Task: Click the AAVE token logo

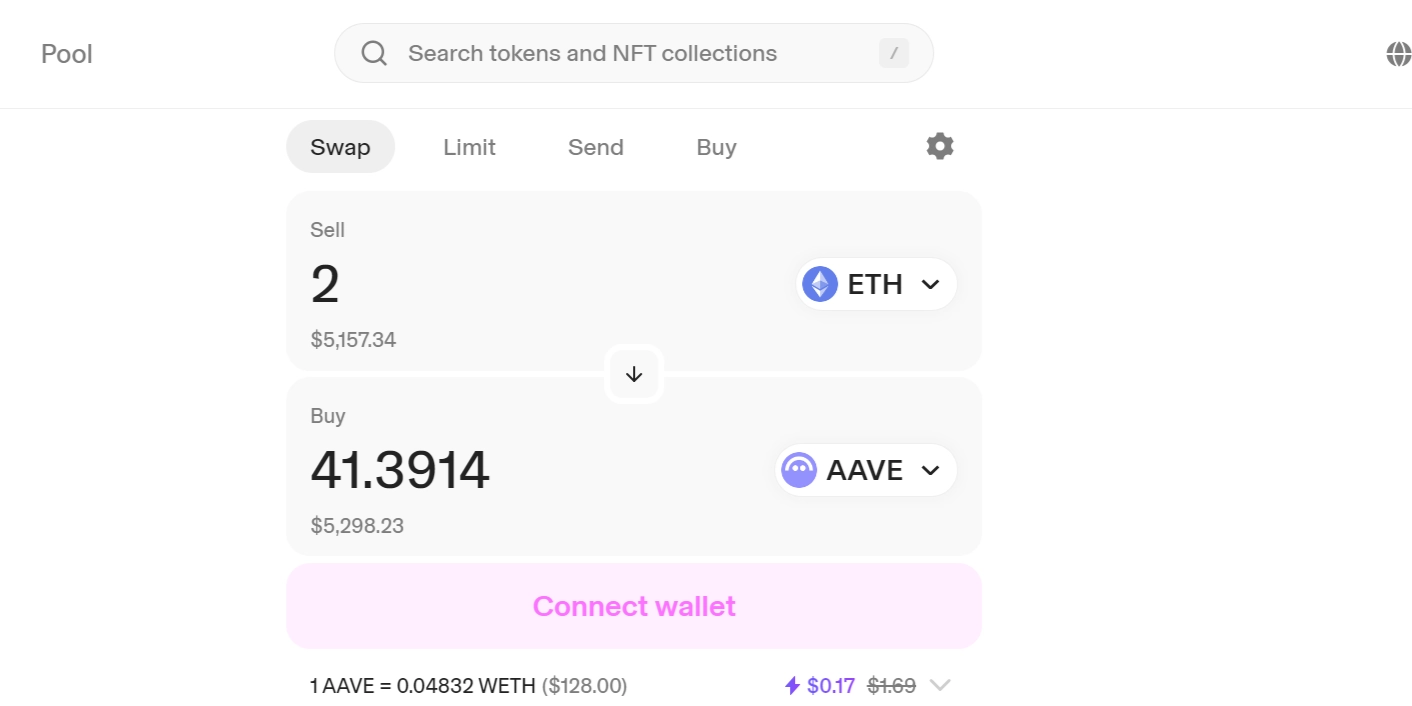Action: click(799, 470)
